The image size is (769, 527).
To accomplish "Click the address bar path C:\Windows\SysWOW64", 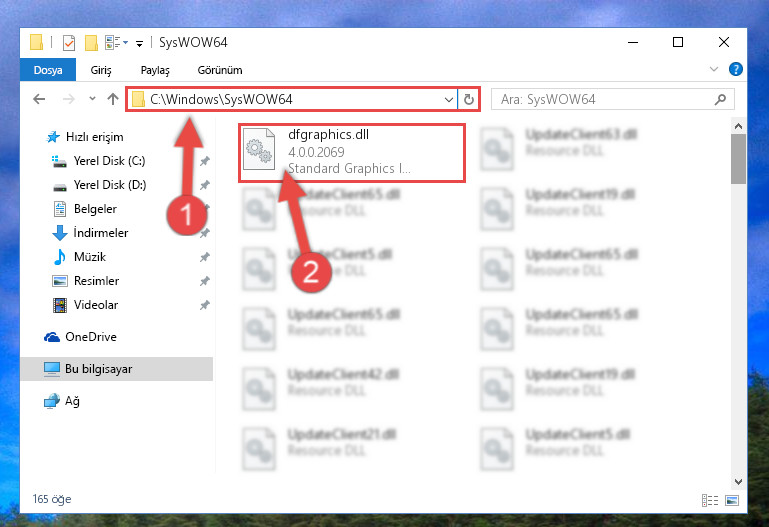I will tap(221, 100).
